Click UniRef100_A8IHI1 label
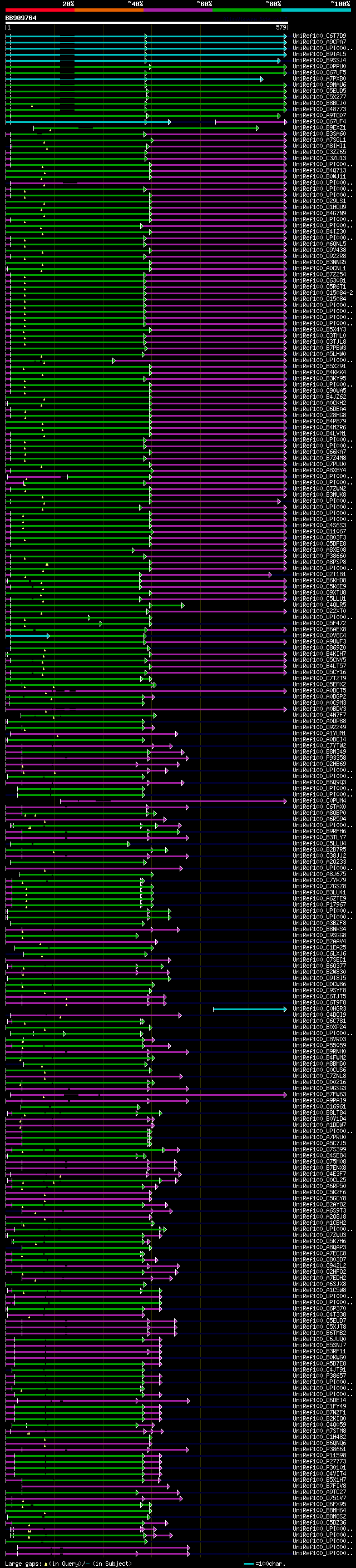This screenshot has height=1568, width=356. [319, 146]
